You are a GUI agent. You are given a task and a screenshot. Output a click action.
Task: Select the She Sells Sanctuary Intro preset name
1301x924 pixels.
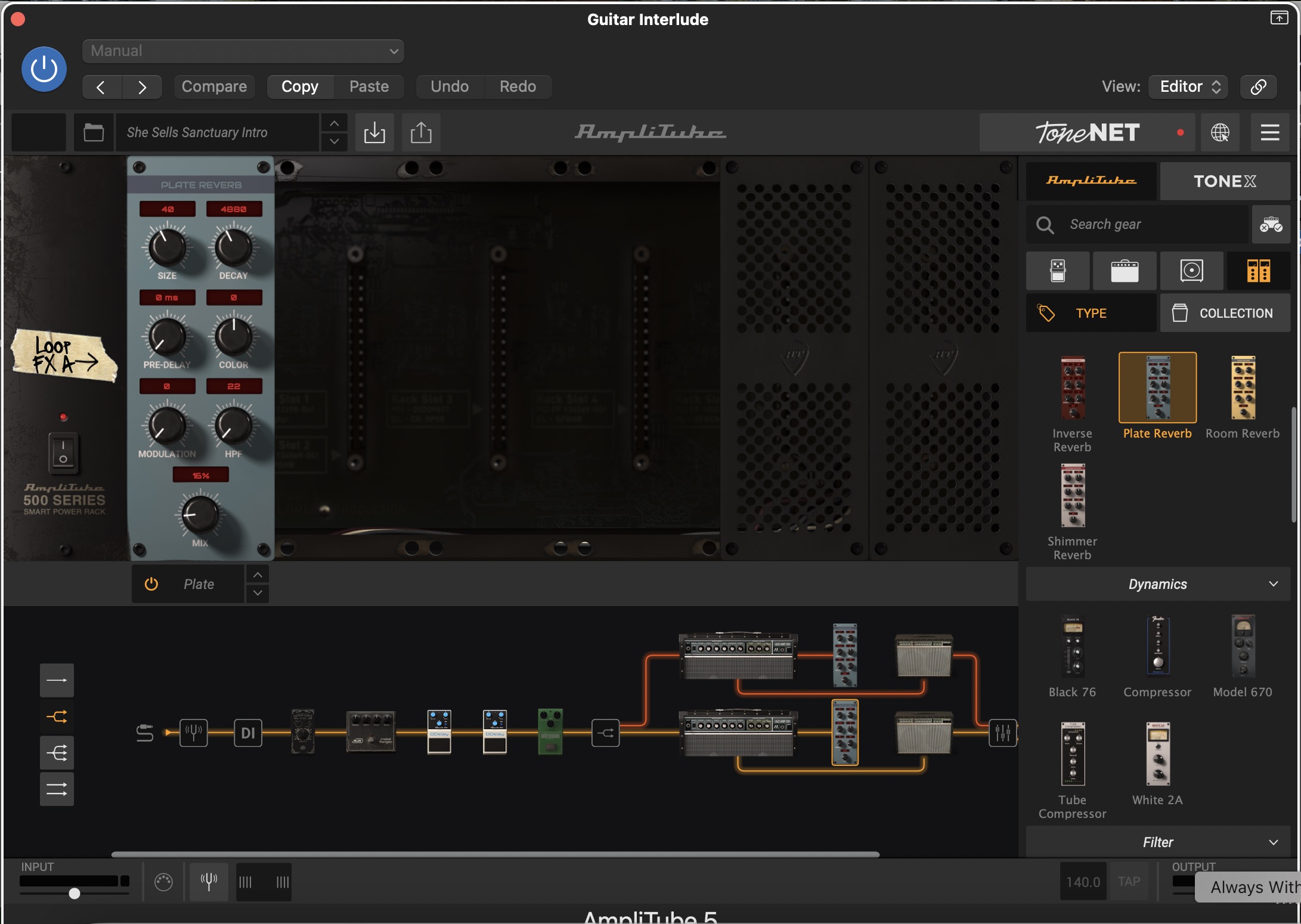(217, 132)
